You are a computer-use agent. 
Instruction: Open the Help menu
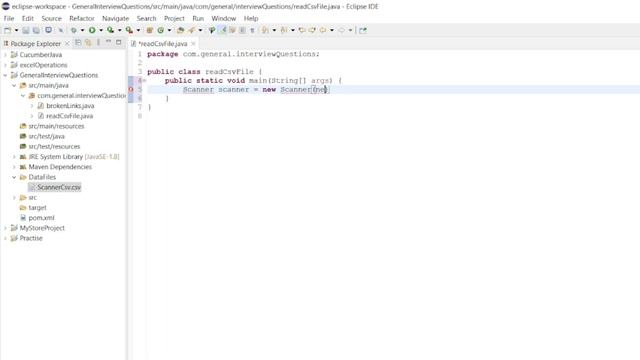tap(251, 18)
